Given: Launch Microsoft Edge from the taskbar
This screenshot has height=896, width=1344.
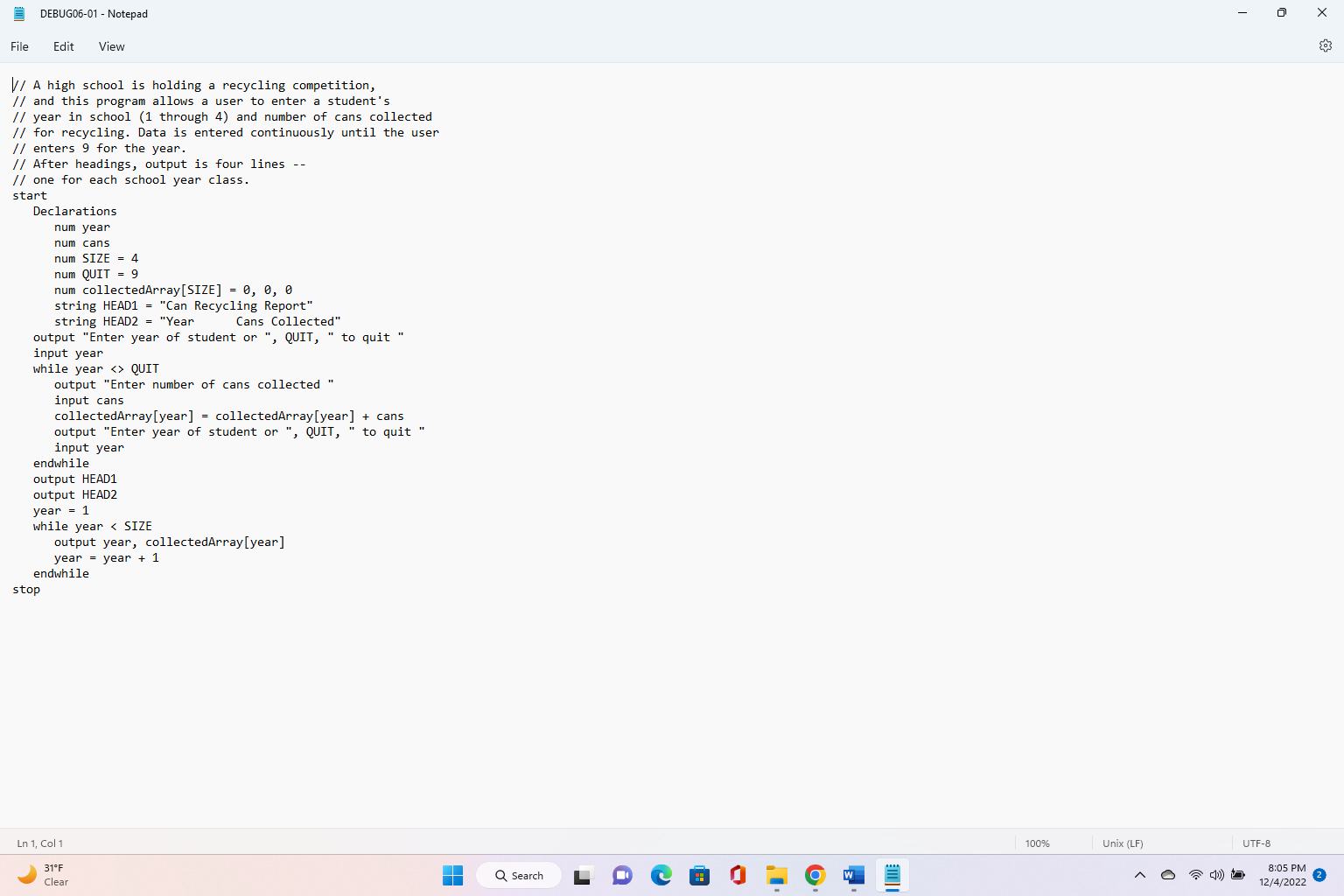Looking at the screenshot, I should 661,875.
